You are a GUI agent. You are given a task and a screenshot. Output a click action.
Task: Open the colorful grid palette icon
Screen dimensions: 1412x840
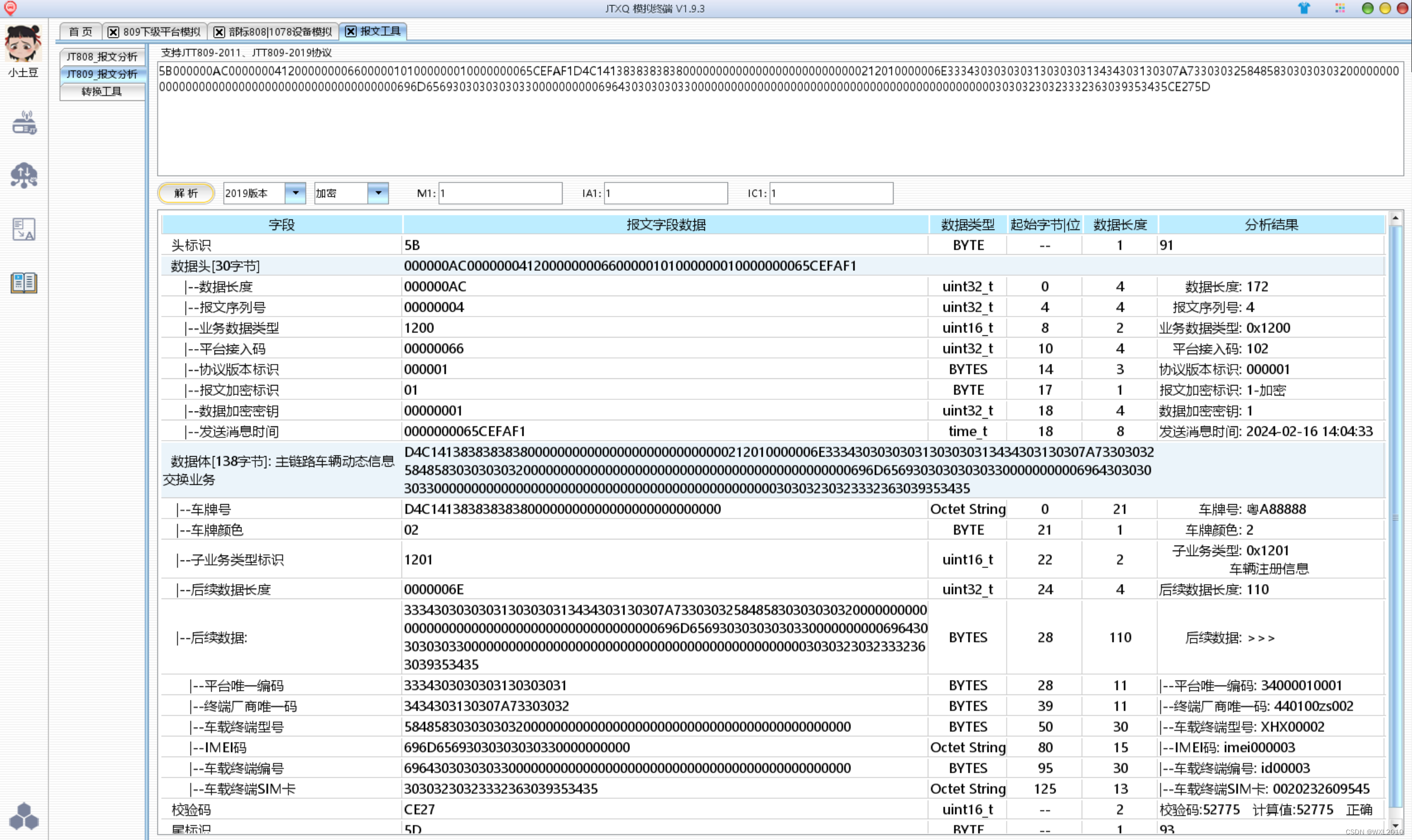pos(1340,8)
